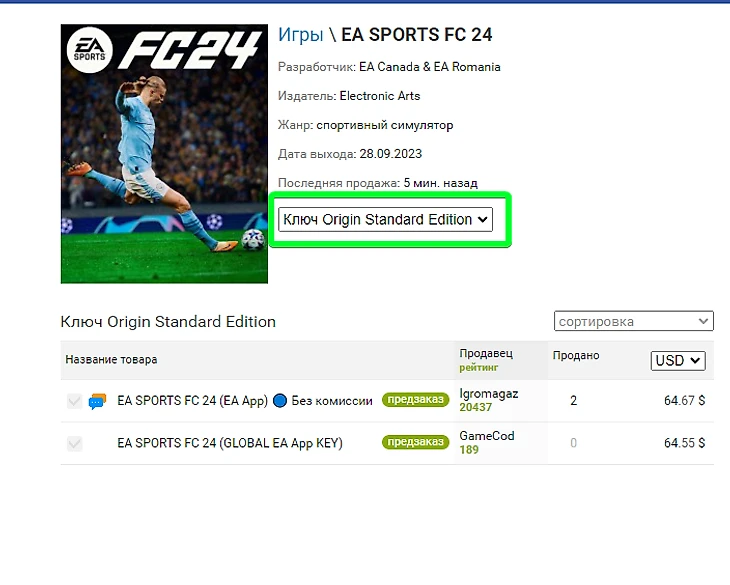This screenshot has height=585, width=730.
Task: Tick the checkbox for the EA App listing
Action: click(x=74, y=401)
